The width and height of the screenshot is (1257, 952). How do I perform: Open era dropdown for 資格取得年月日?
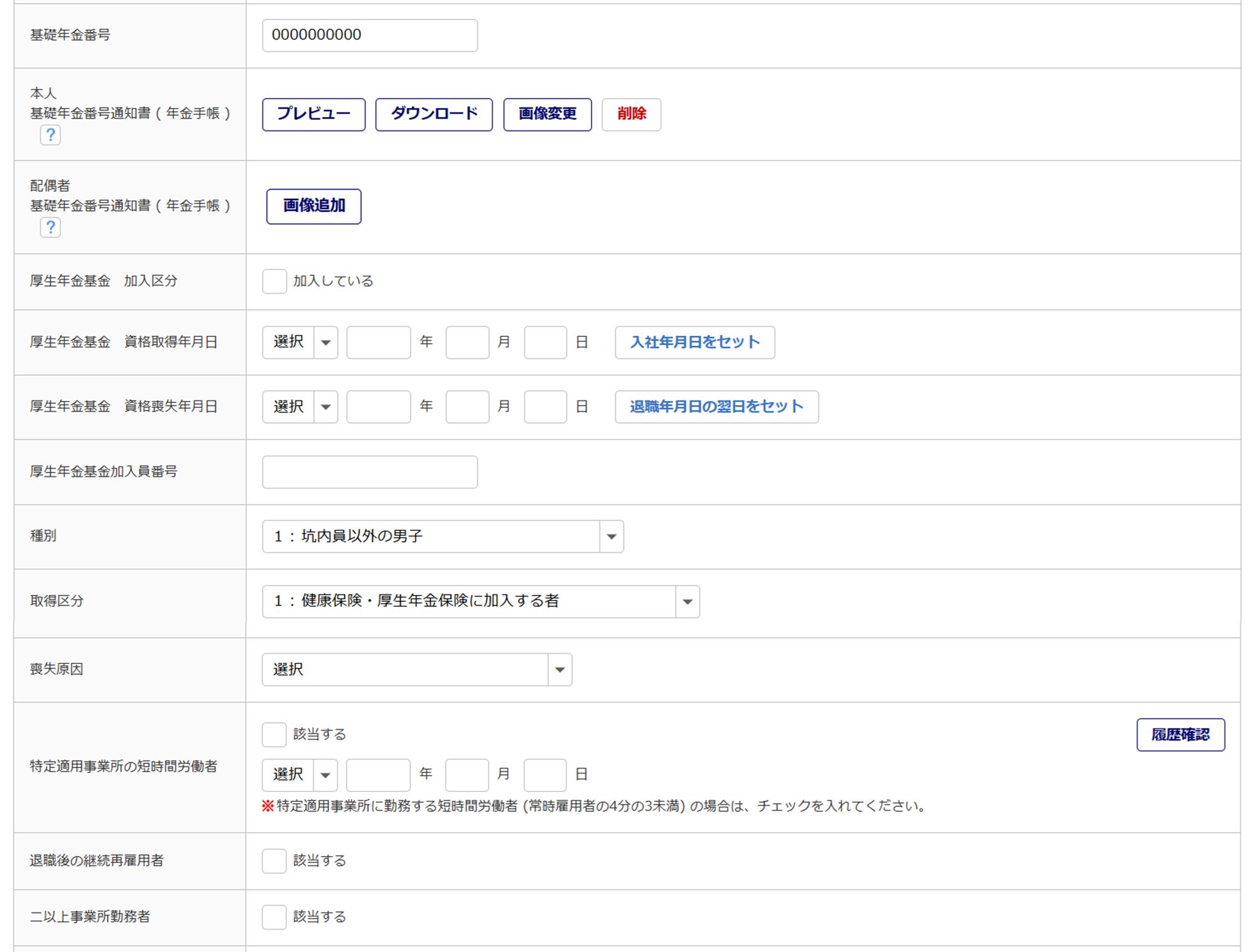click(x=300, y=342)
